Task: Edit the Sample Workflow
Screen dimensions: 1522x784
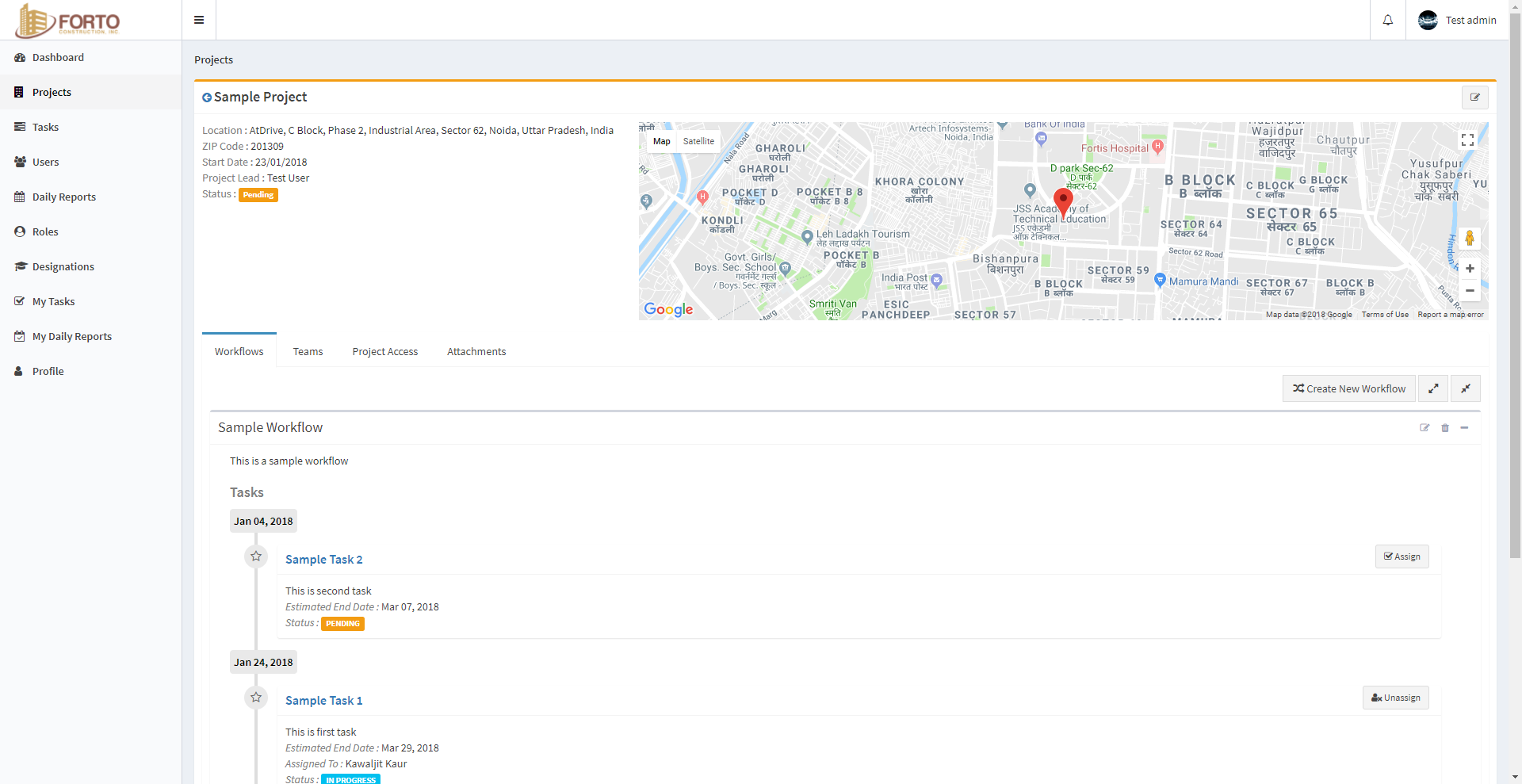Action: tap(1424, 428)
